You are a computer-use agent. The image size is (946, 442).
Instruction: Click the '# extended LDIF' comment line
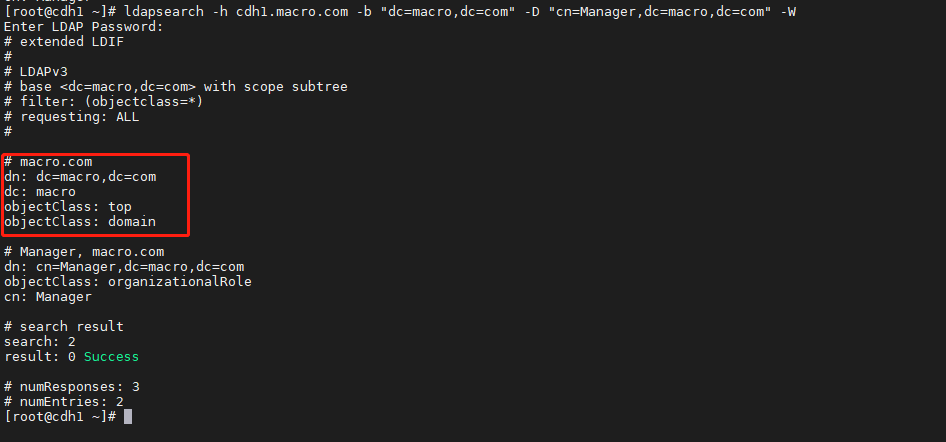click(x=64, y=42)
